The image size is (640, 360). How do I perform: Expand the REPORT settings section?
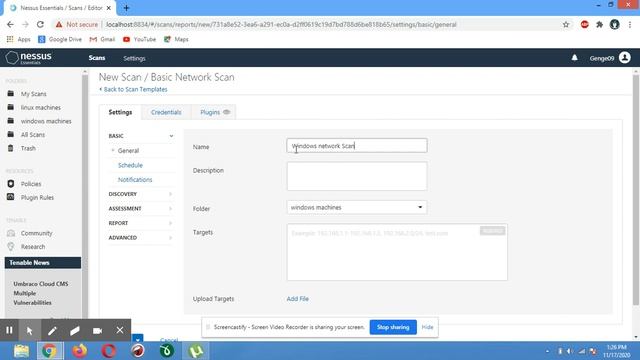170,223
